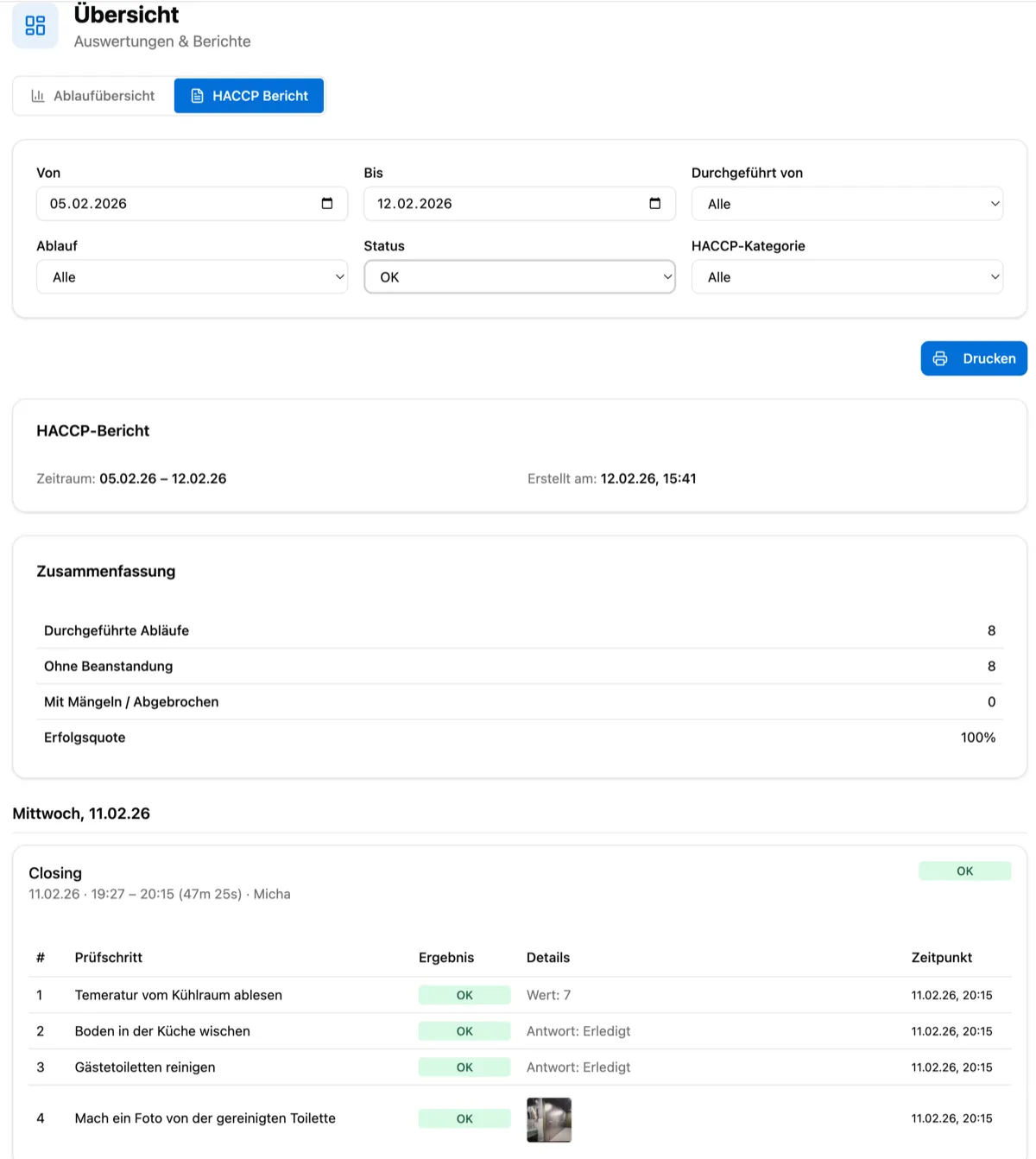Open the Status dropdown currently set to OK
This screenshot has width=1036, height=1159.
click(519, 276)
